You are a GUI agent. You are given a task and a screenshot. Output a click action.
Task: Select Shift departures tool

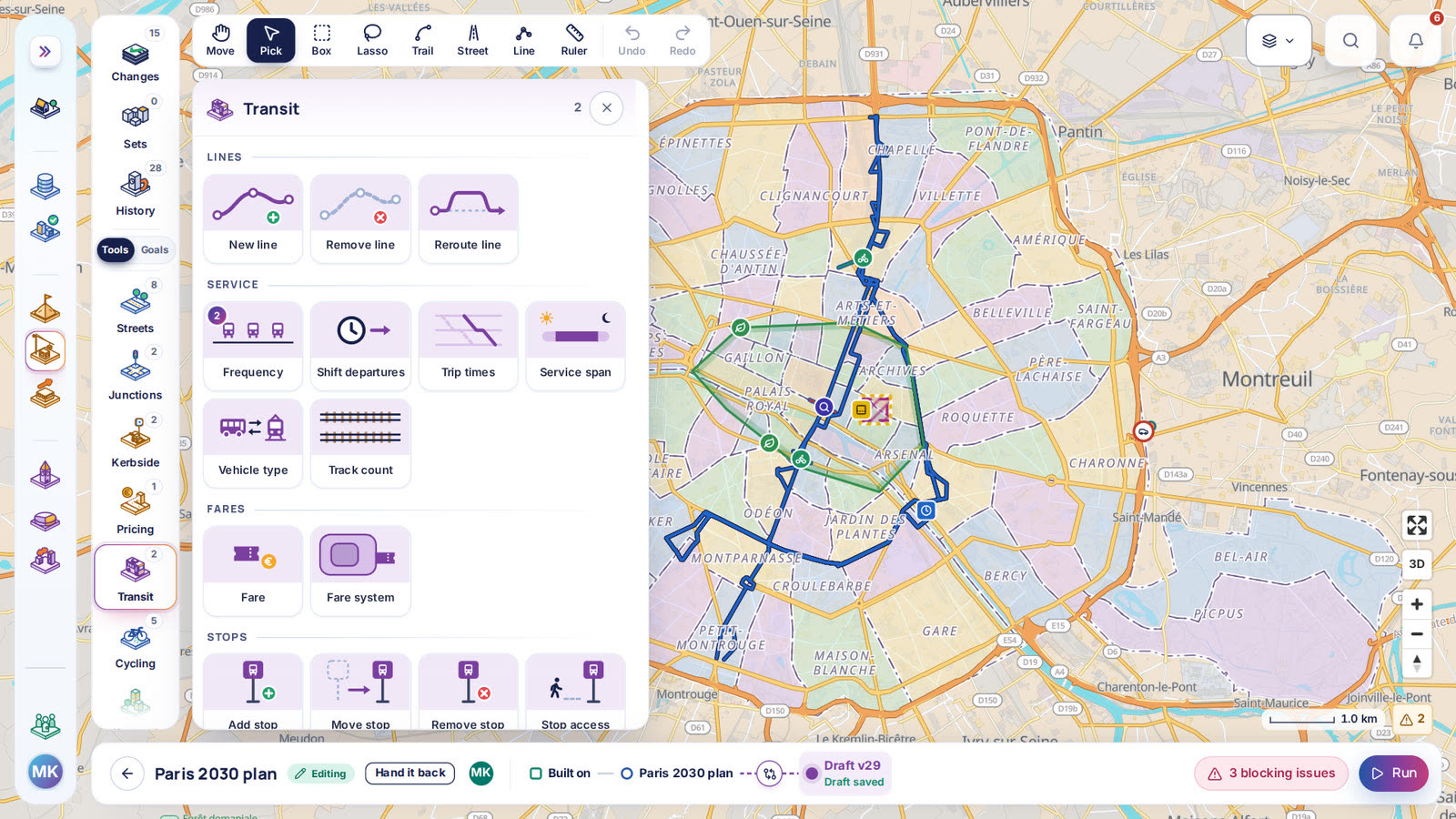point(360,346)
